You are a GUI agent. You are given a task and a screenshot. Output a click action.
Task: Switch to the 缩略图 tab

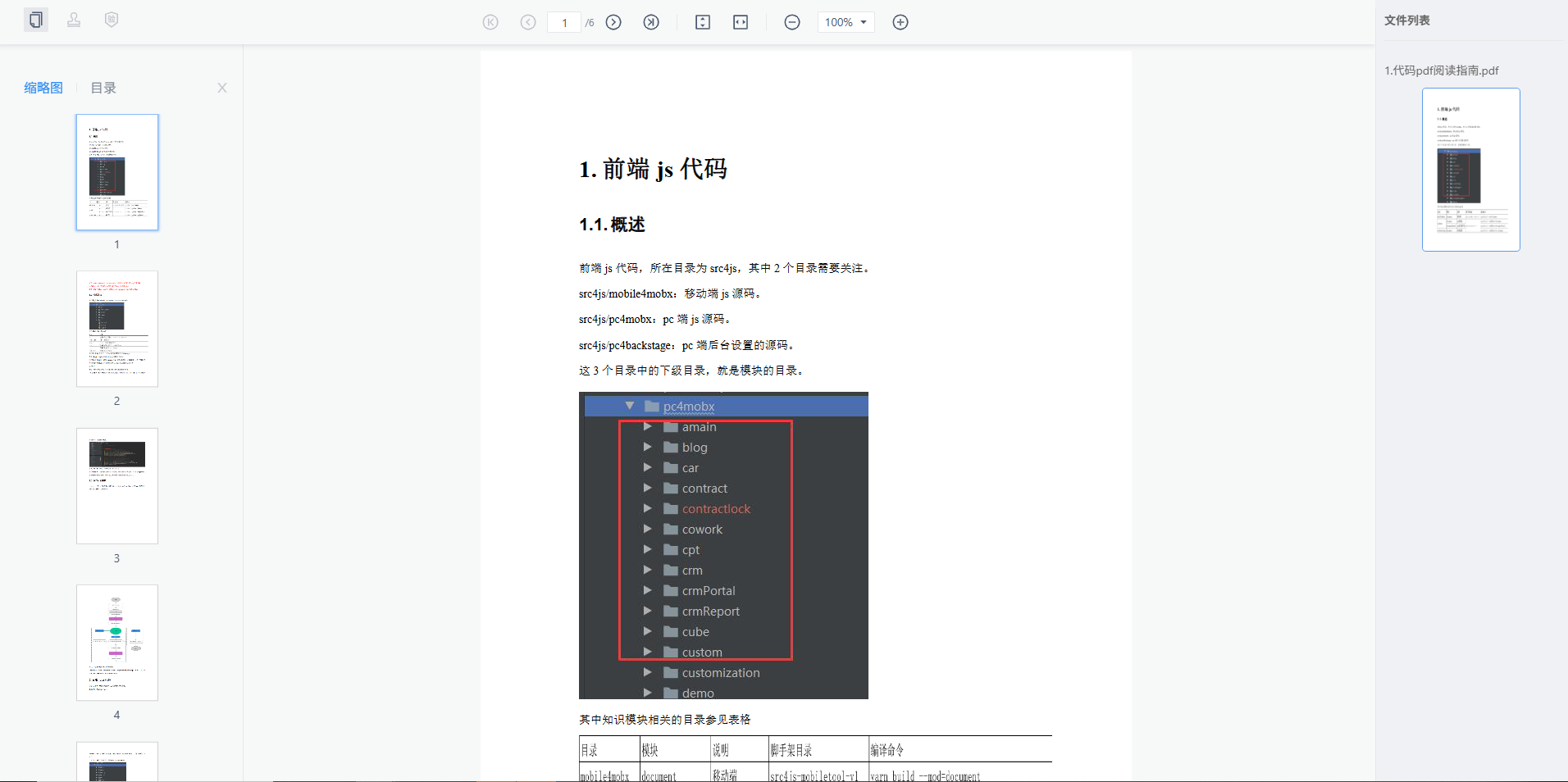point(43,88)
